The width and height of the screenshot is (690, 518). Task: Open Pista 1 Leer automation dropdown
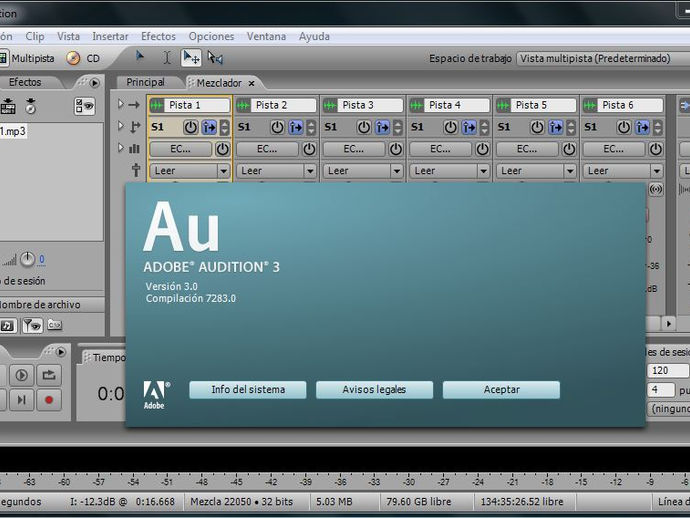click(x=190, y=171)
